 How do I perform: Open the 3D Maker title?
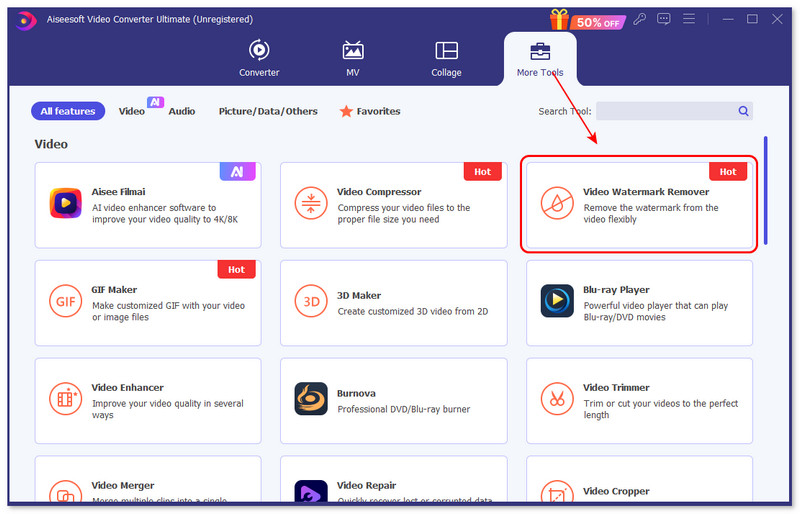pos(359,296)
